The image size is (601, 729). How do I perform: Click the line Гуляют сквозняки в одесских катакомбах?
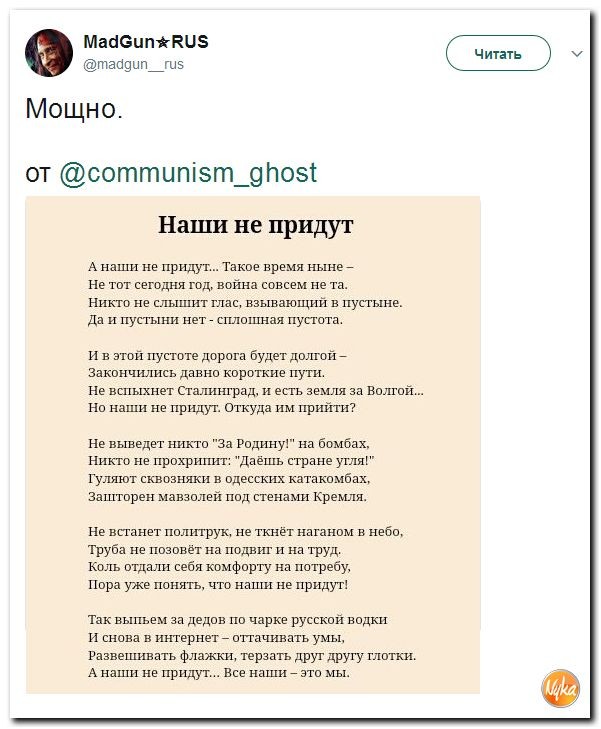click(x=229, y=478)
